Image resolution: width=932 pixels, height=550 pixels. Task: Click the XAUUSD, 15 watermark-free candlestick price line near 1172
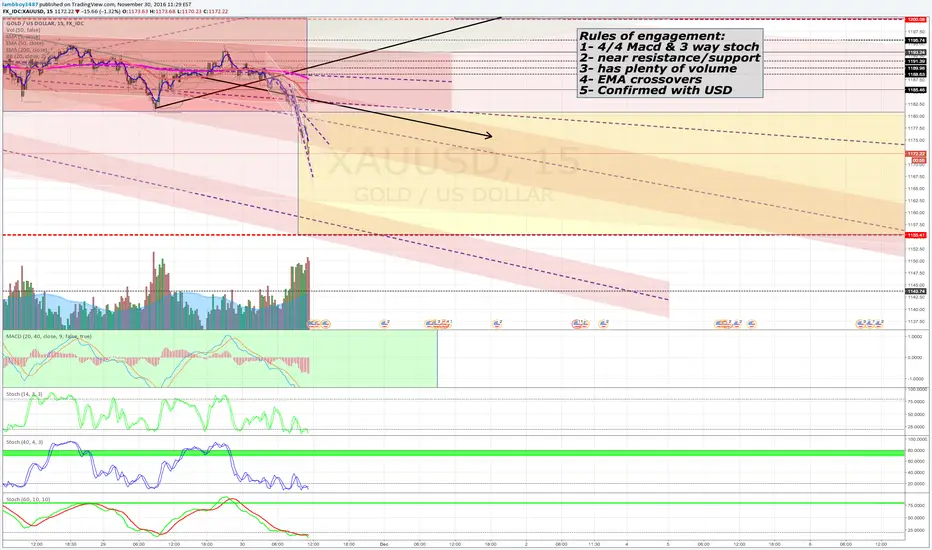click(455, 154)
